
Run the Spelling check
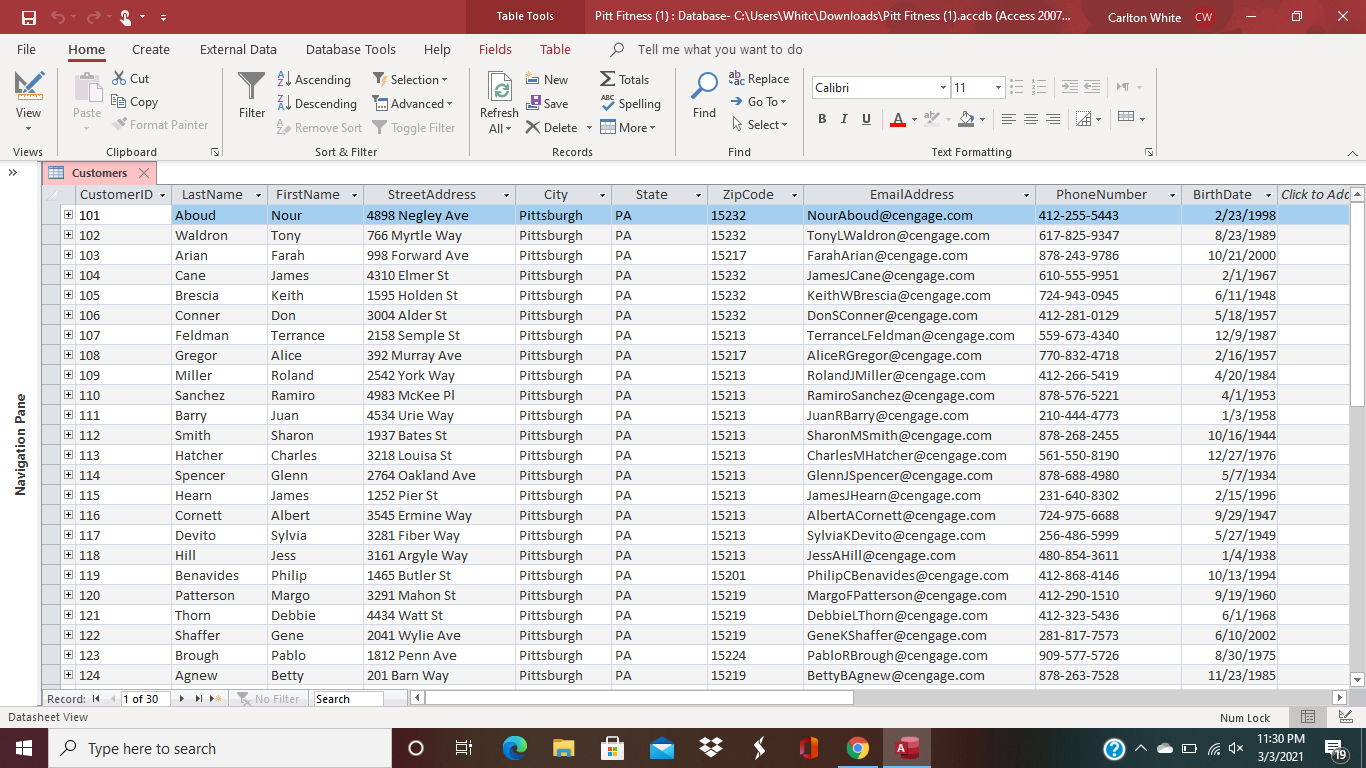(630, 103)
